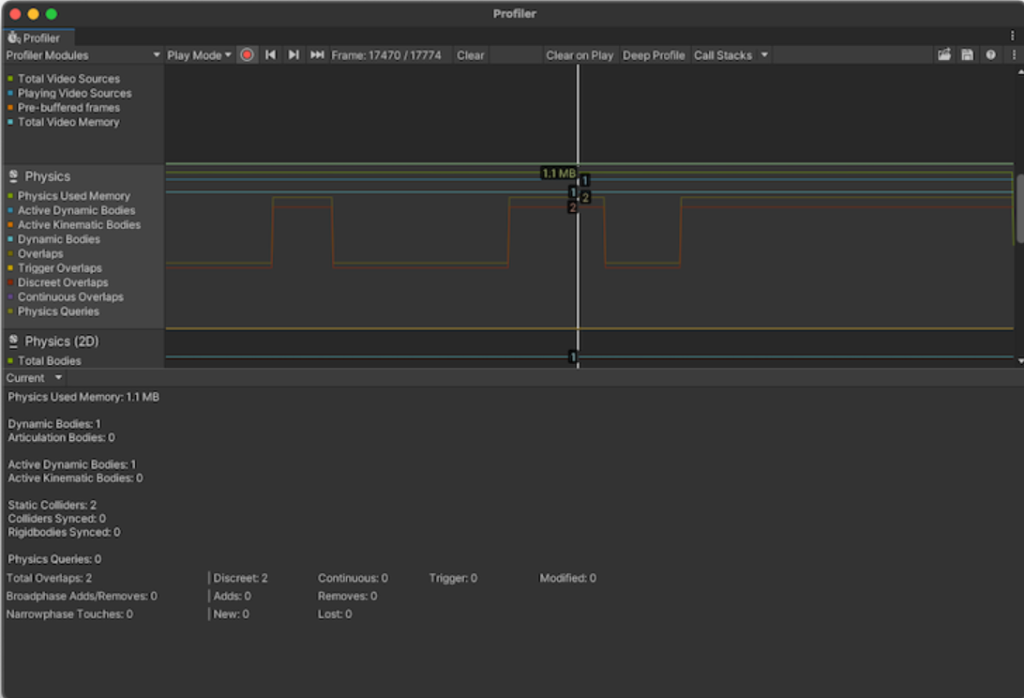Open a saved profile with the load icon
The height and width of the screenshot is (698, 1024).
pos(944,55)
